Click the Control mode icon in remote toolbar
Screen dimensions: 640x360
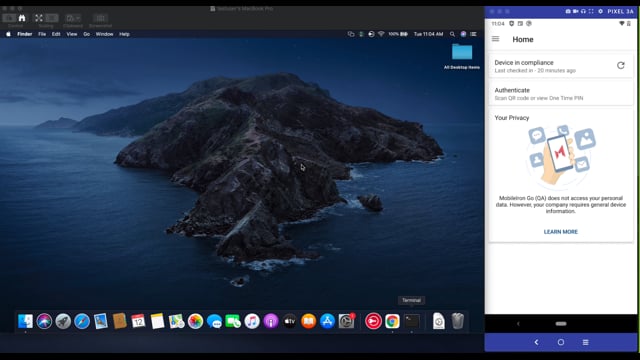tap(9, 18)
